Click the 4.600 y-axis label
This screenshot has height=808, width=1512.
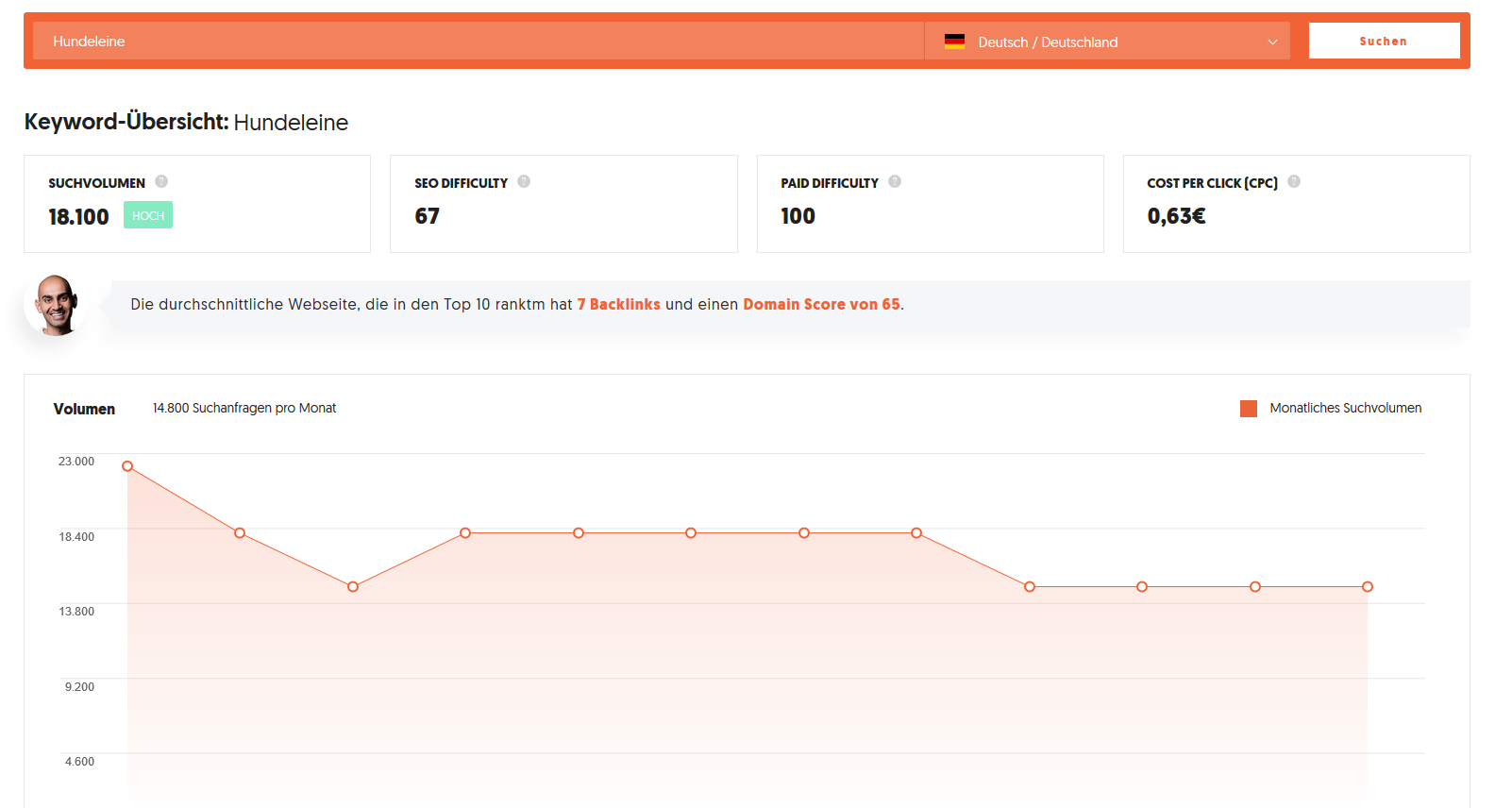point(79,762)
